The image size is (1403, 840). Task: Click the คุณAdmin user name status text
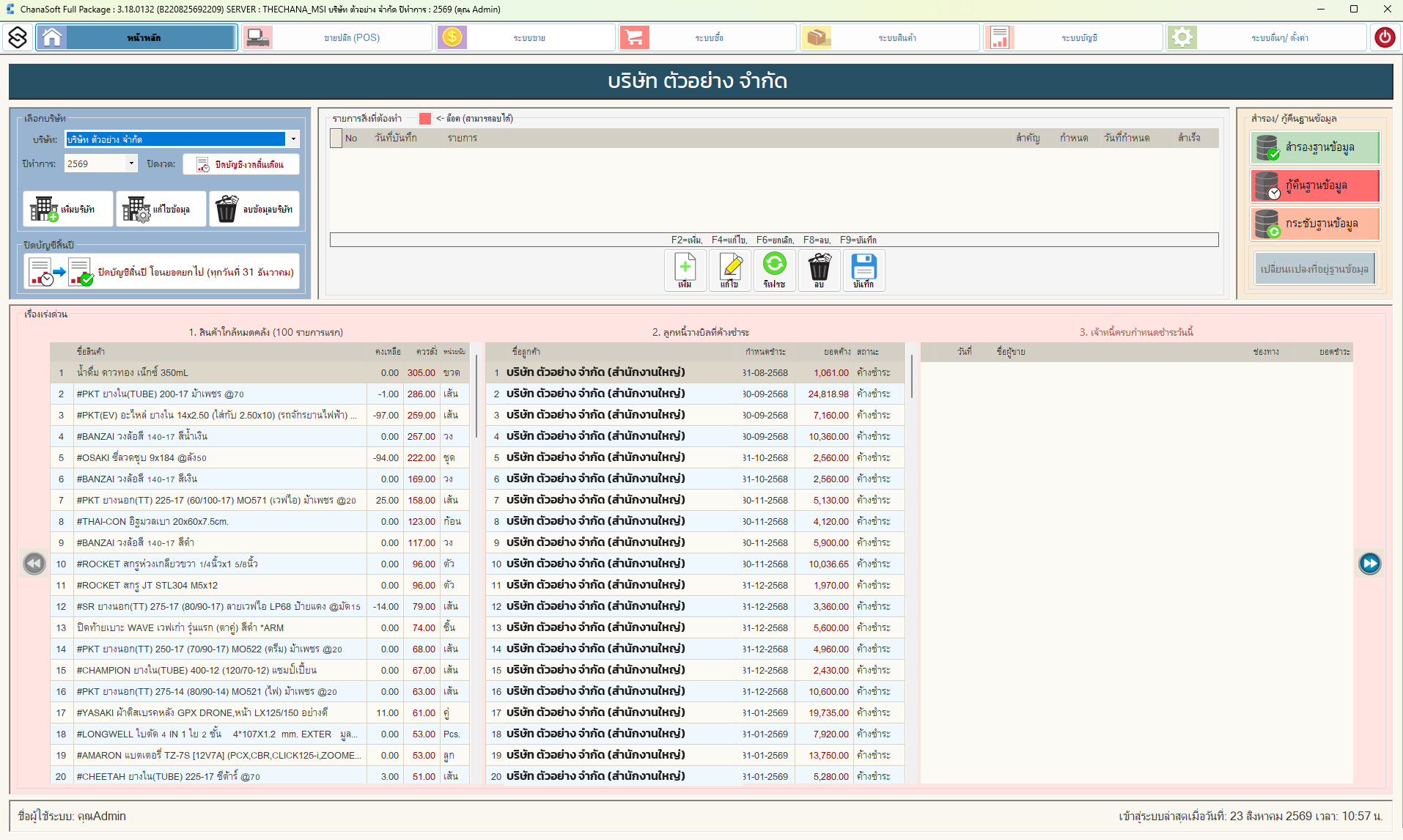click(x=102, y=816)
